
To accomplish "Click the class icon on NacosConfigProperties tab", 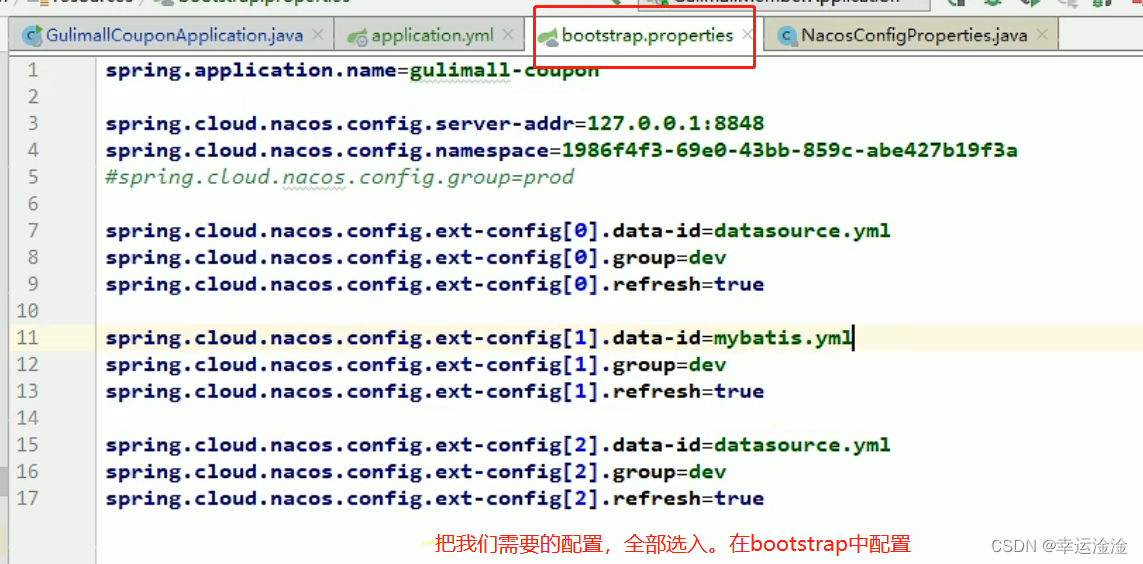I will [787, 36].
